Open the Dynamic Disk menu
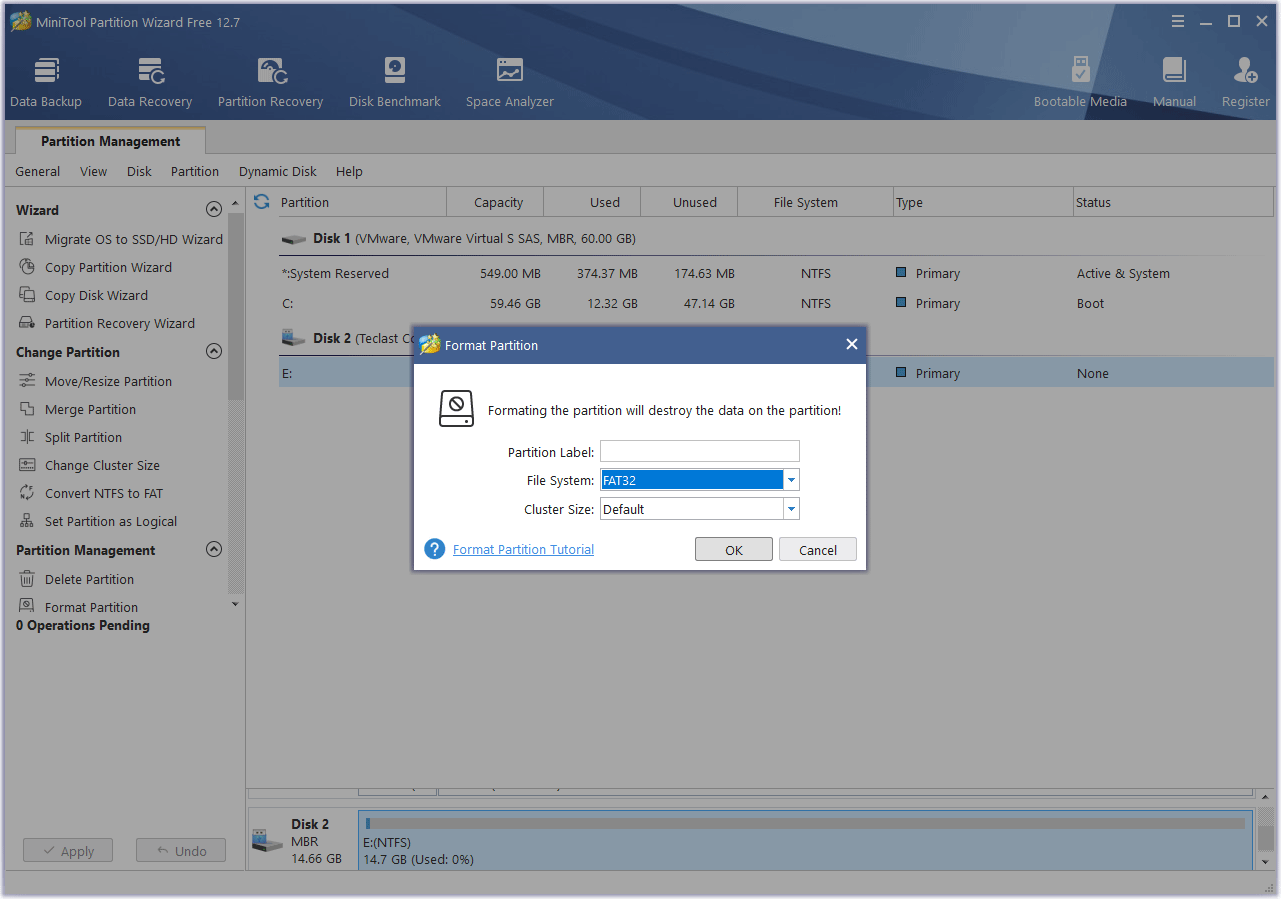 pyautogui.click(x=278, y=171)
